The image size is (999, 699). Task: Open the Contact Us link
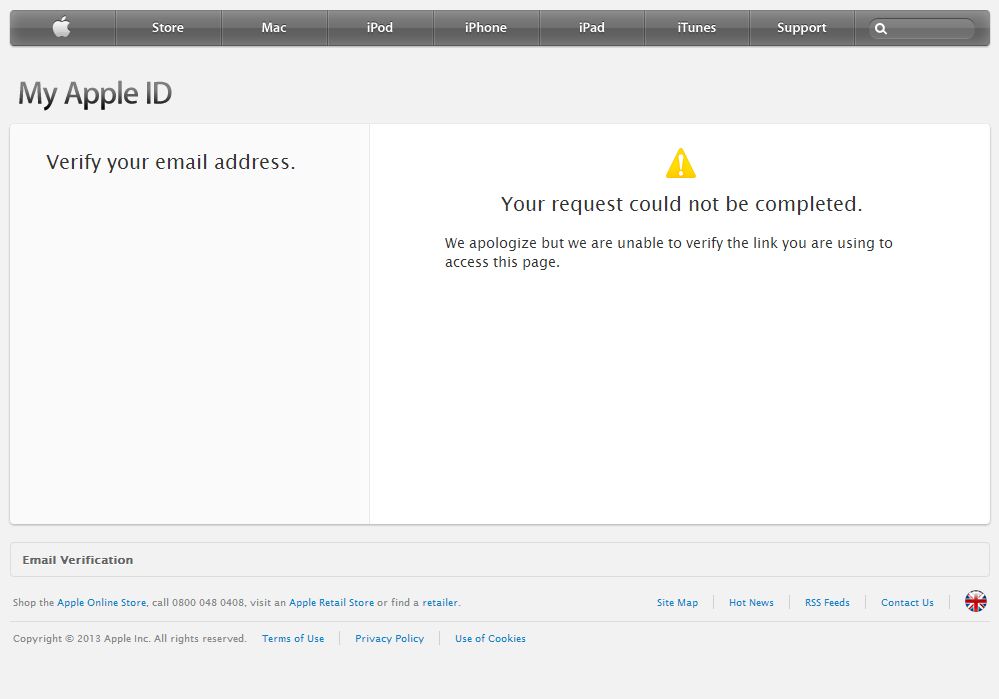point(907,603)
